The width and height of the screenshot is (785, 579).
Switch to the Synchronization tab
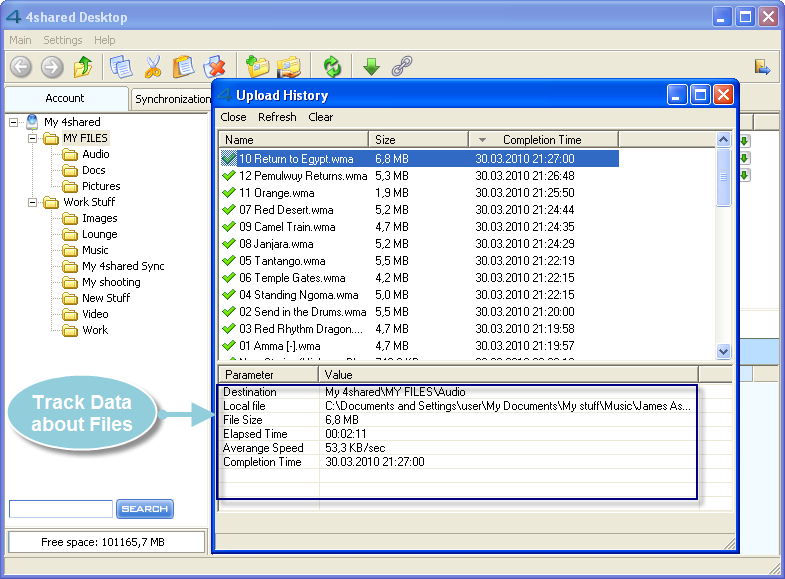pos(173,99)
